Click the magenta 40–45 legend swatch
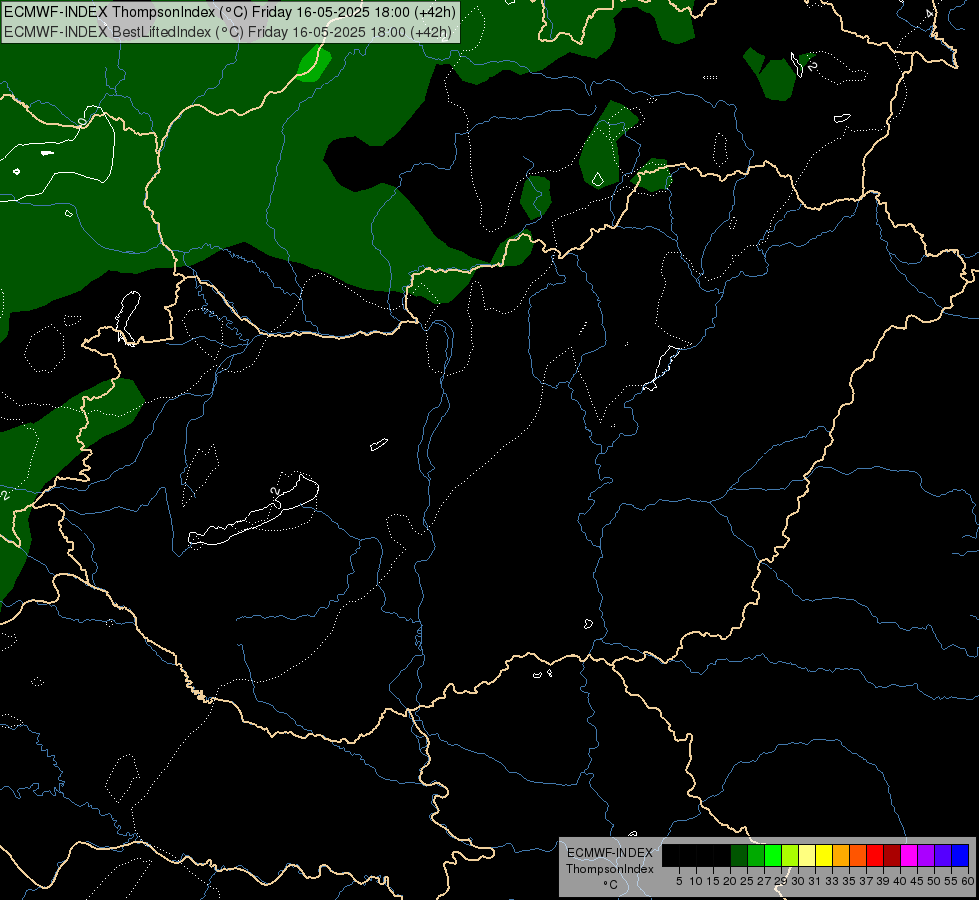This screenshot has height=900, width=979. [x=909, y=855]
